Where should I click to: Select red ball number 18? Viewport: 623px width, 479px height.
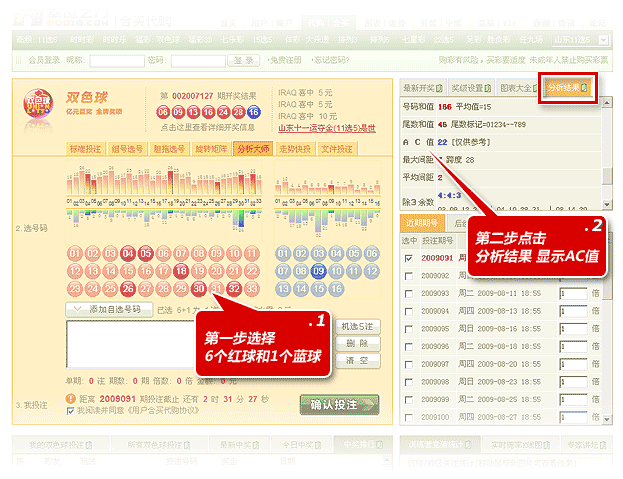tap(181, 271)
